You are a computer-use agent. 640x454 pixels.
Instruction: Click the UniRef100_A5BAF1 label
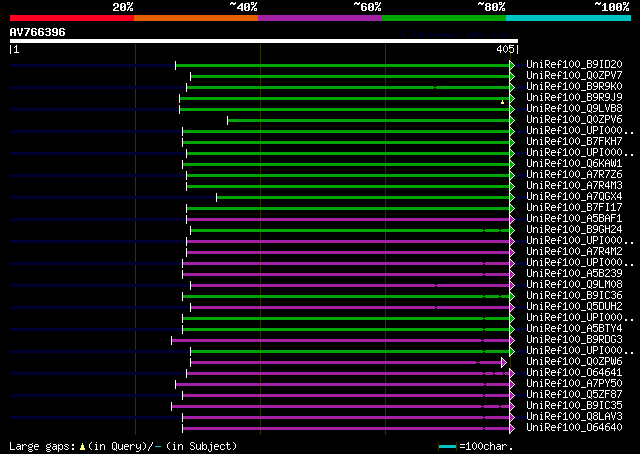point(574,219)
